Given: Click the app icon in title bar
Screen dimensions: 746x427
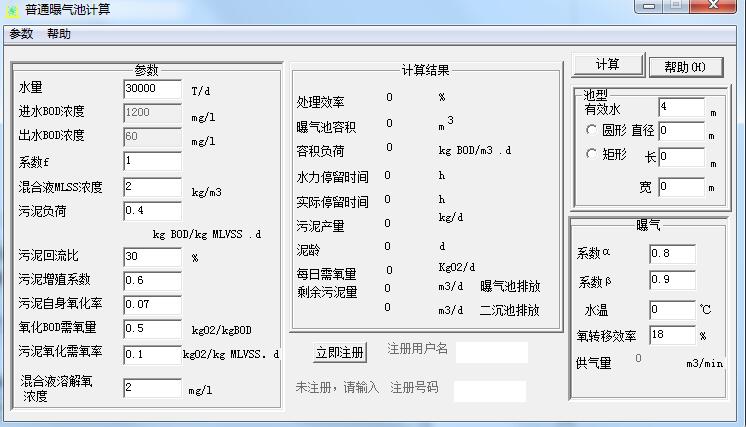Looking at the screenshot, I should coord(12,10).
